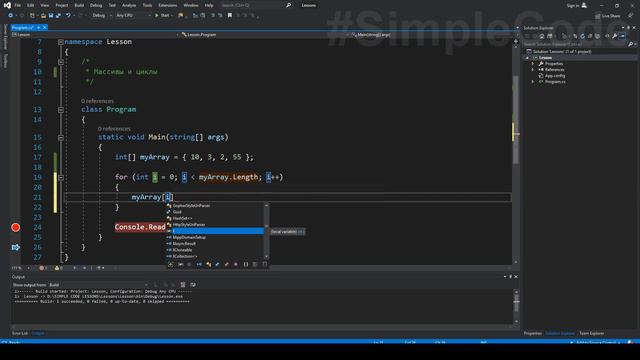The image size is (640, 360).
Task: Open the editor zoom level dropdown
Action: pyautogui.click(x=20, y=268)
